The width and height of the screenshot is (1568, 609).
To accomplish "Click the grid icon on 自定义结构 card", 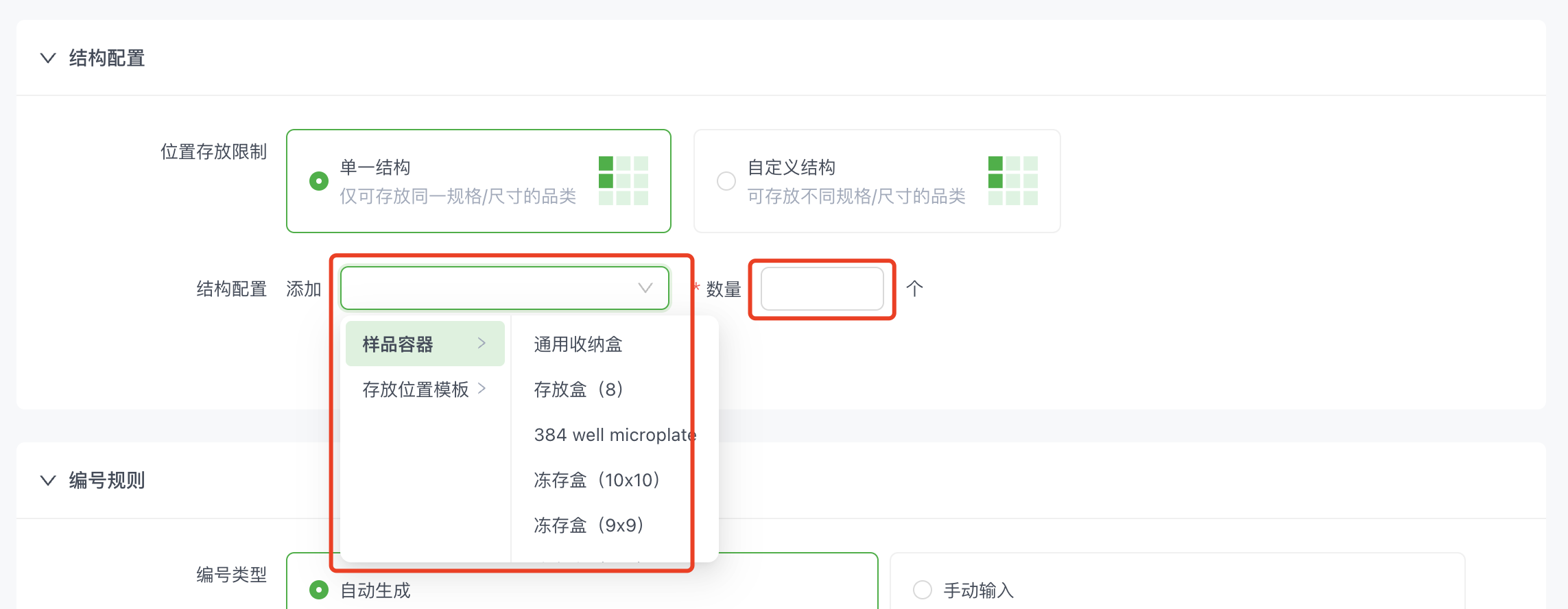I will (1014, 180).
